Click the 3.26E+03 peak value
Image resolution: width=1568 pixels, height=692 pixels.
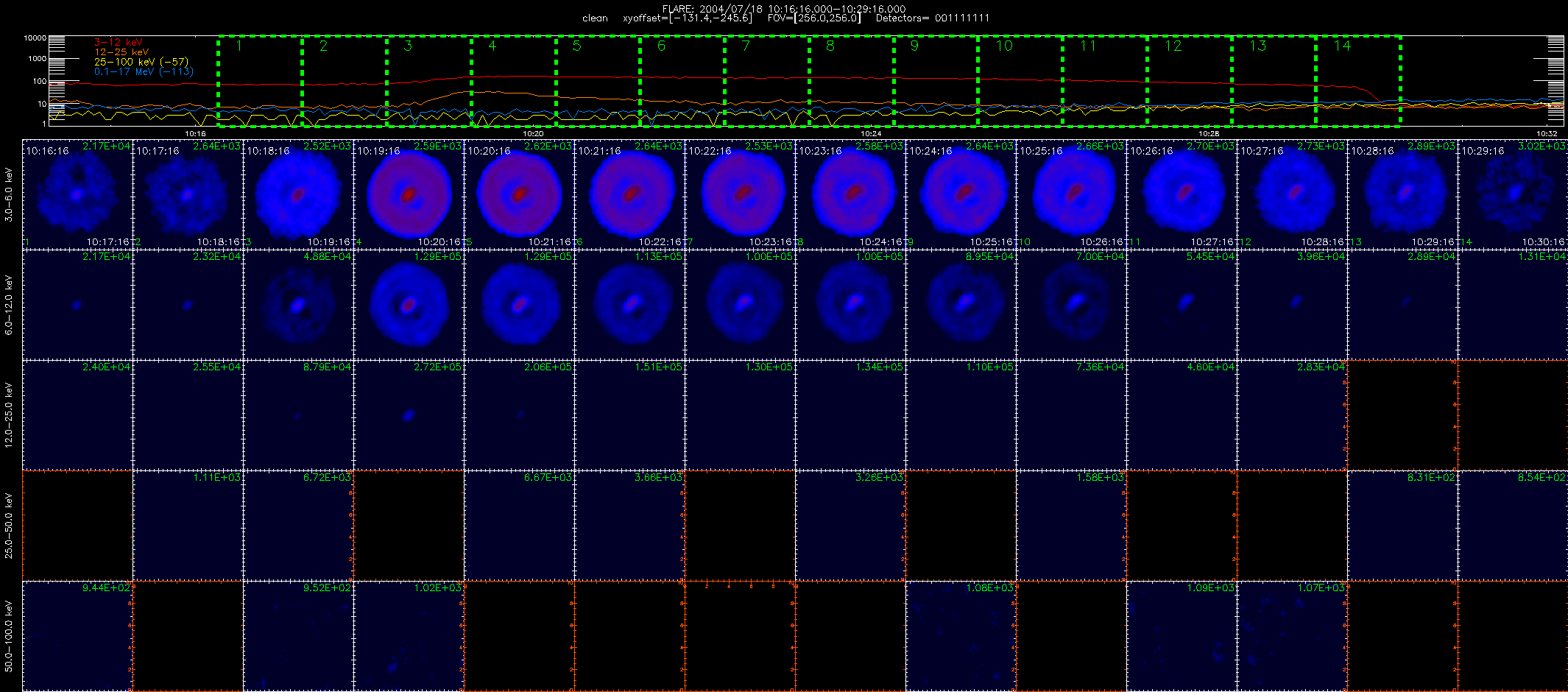pos(879,477)
